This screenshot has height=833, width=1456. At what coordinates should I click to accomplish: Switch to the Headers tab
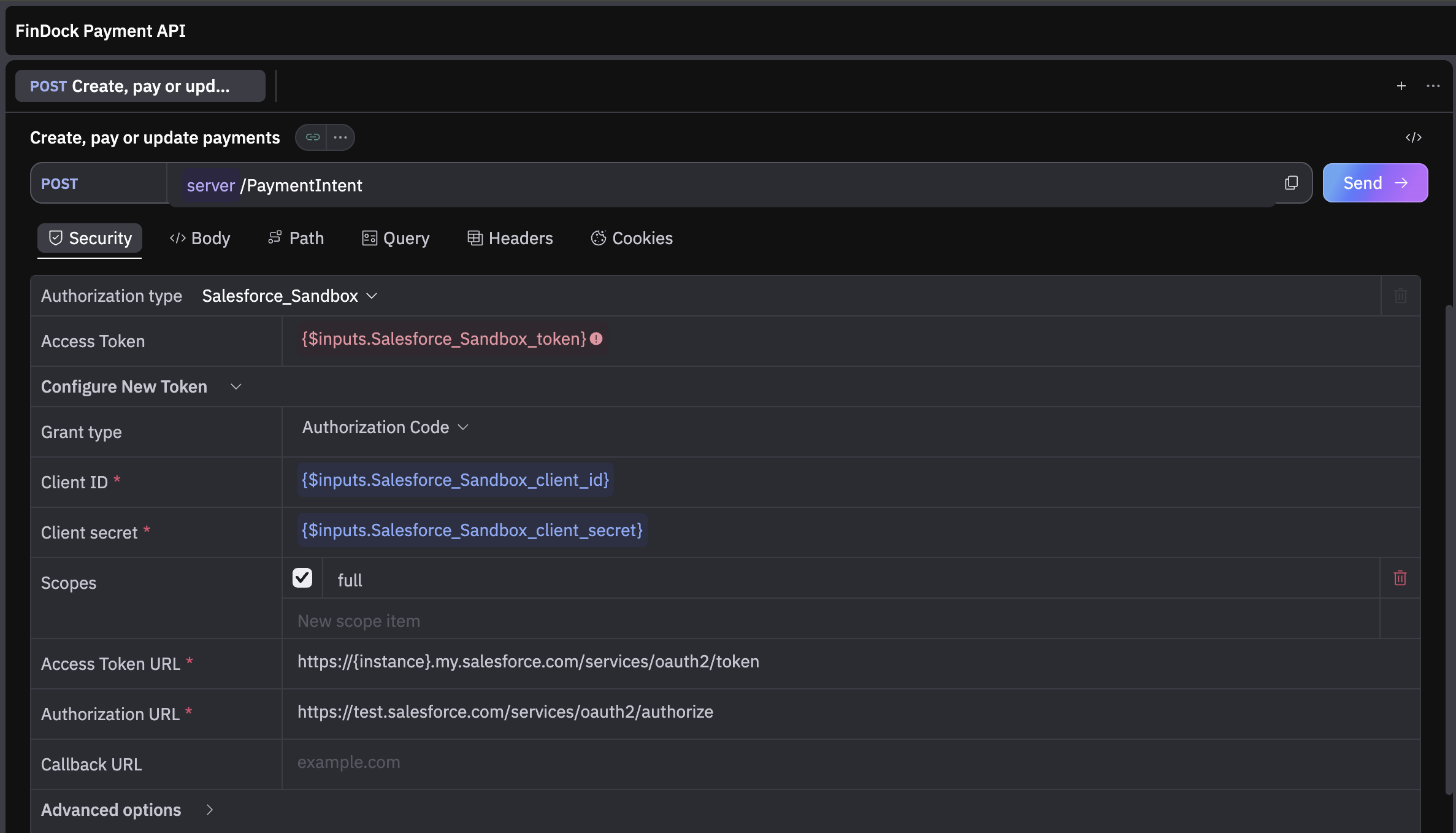[x=510, y=238]
